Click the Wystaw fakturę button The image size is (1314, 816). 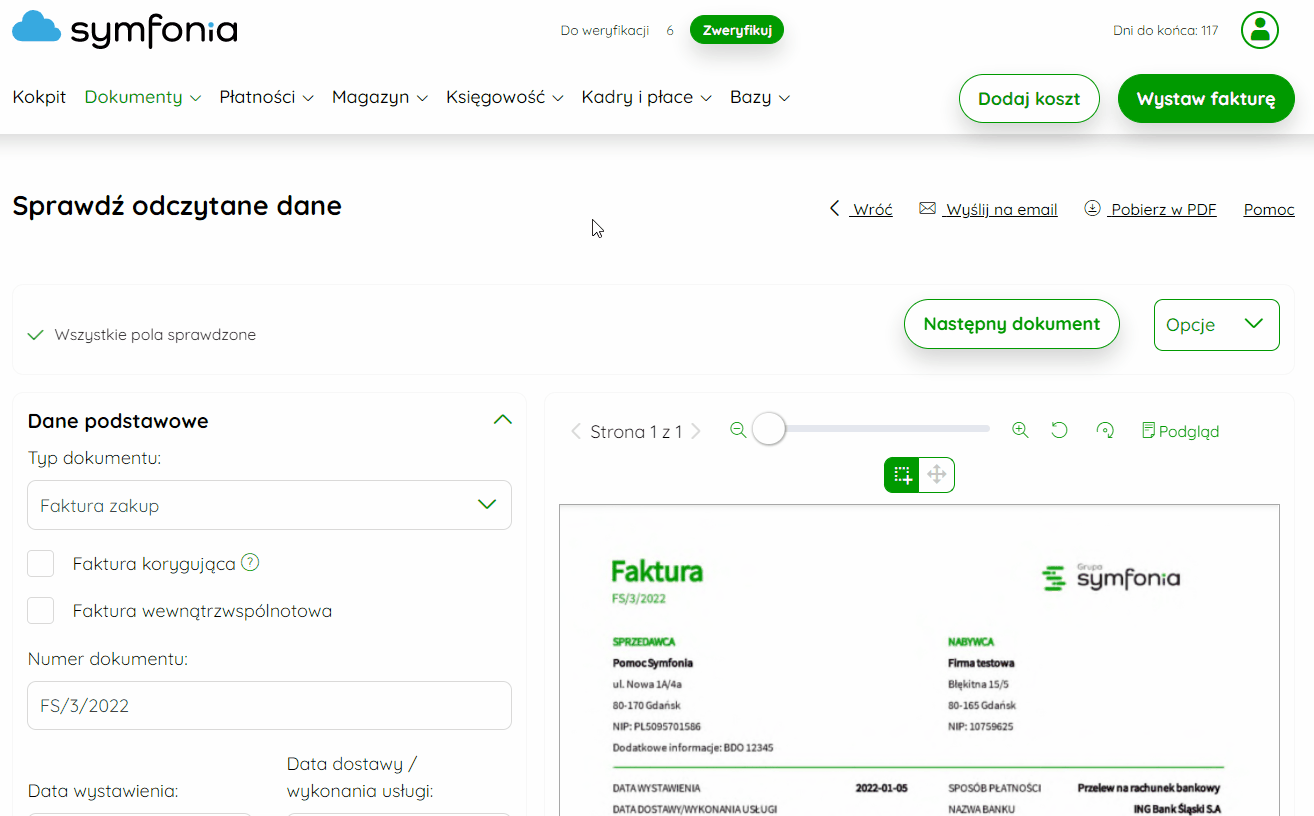point(1206,99)
